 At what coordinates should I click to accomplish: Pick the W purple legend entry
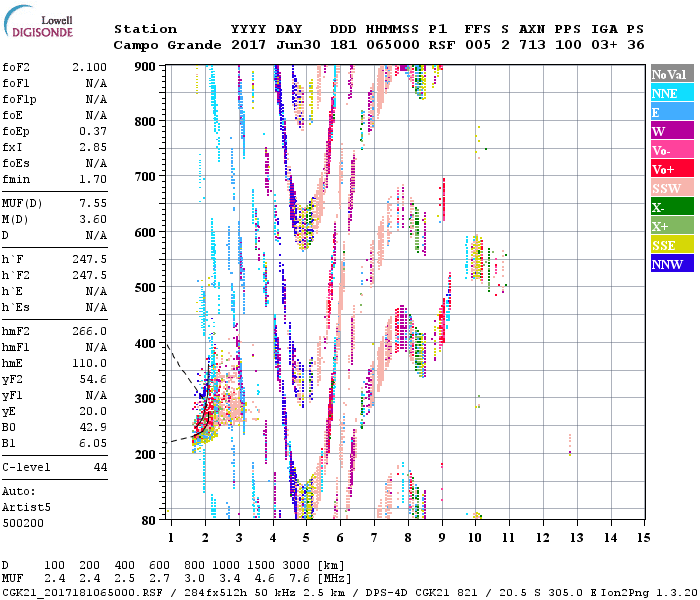click(x=671, y=131)
